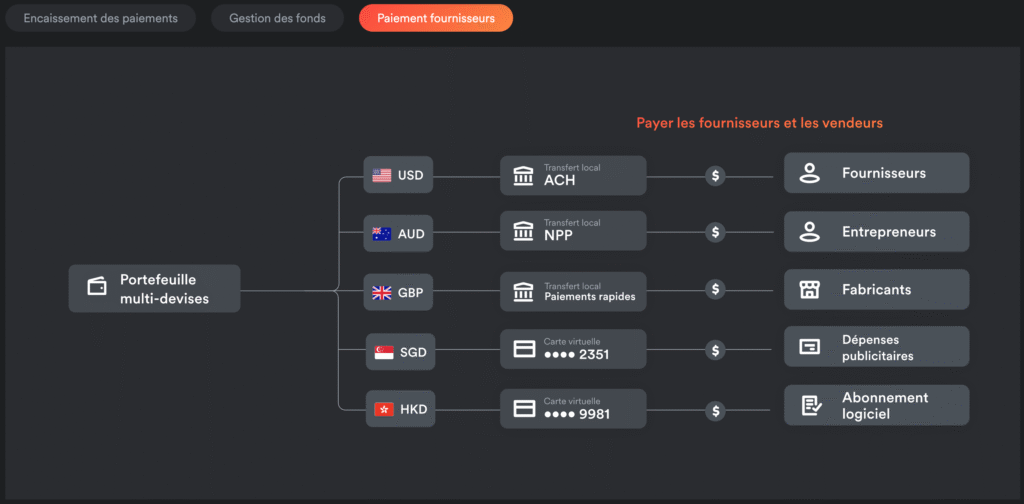The image size is (1024, 504).
Task: Click the bank icon in the ACH card
Action: tap(523, 176)
